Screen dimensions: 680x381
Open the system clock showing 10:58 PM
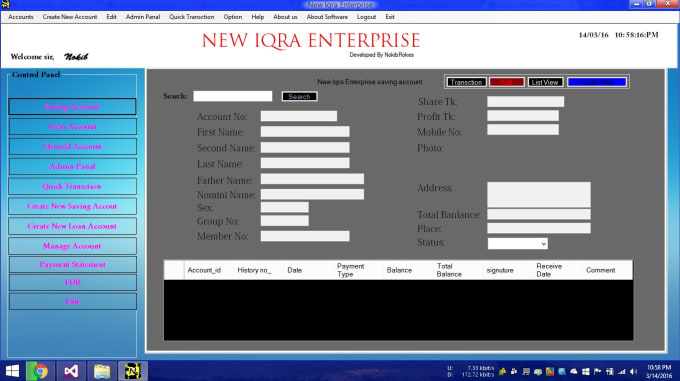tap(659, 371)
